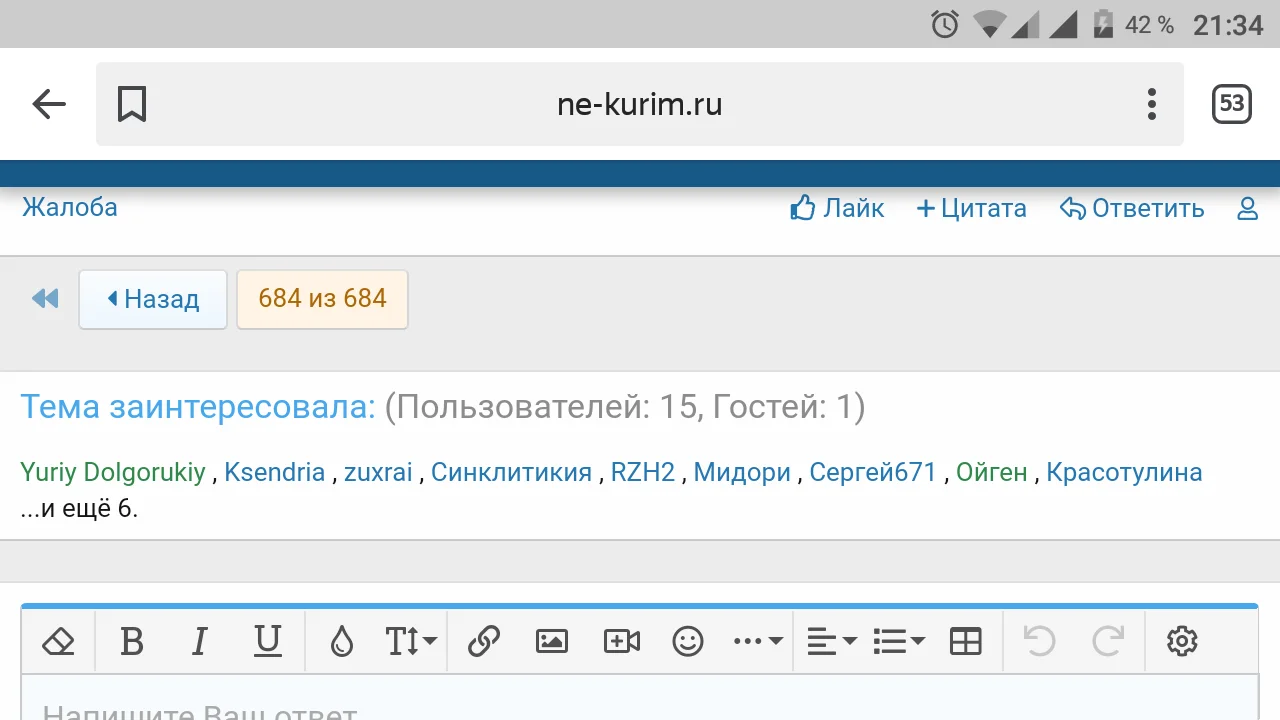Screen dimensions: 1280x720
Task: Toggle underline formatting
Action: 267,641
